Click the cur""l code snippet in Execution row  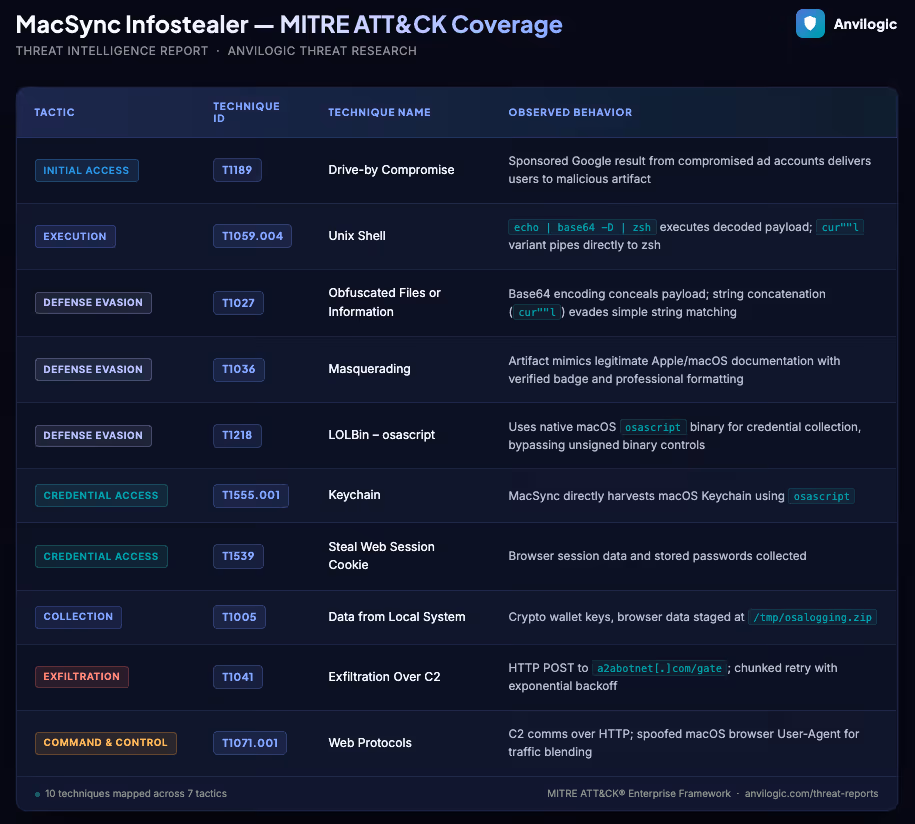(x=840, y=227)
